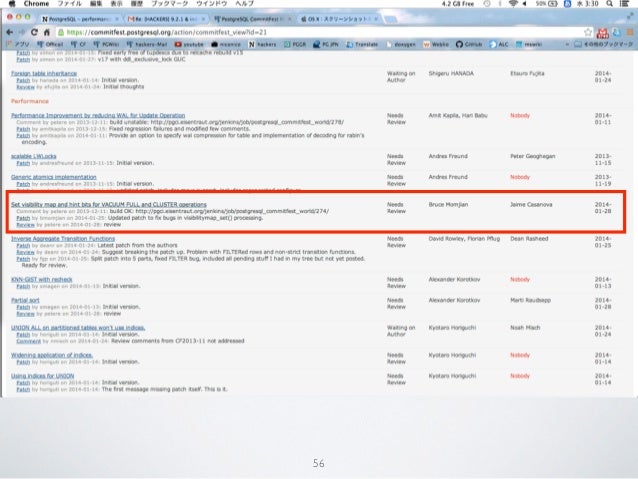Open the Patch link under scalable LWLocks

(x=23, y=163)
